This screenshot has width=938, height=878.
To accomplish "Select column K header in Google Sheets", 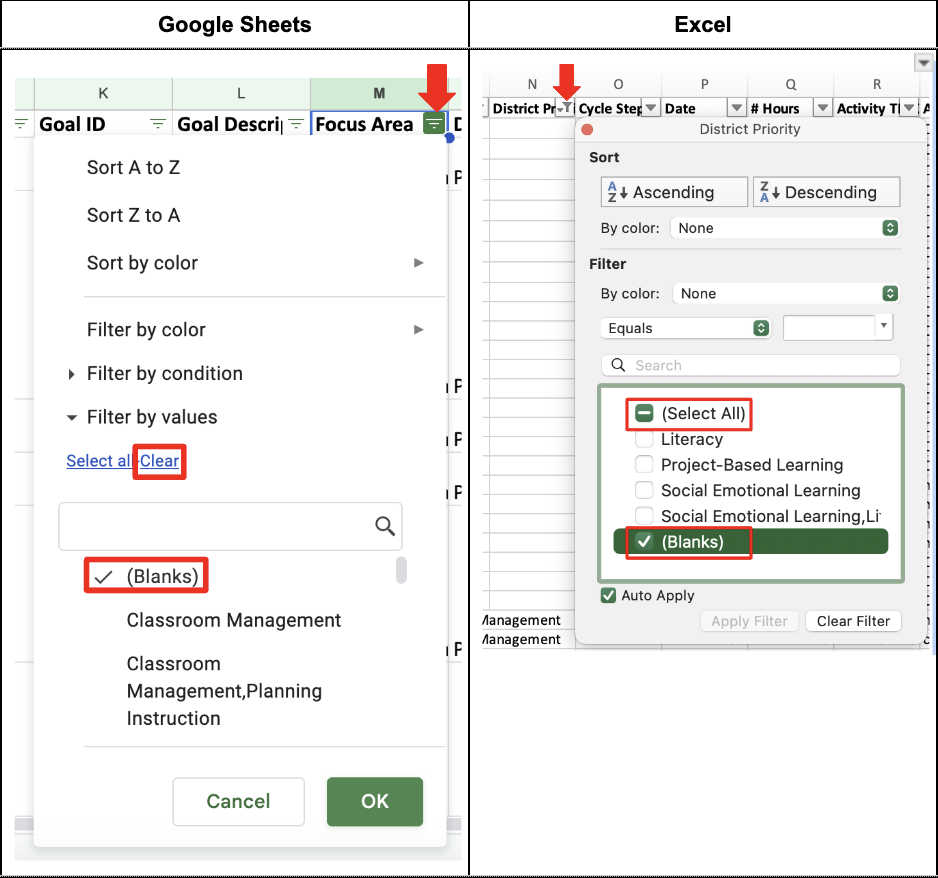I will [x=103, y=93].
